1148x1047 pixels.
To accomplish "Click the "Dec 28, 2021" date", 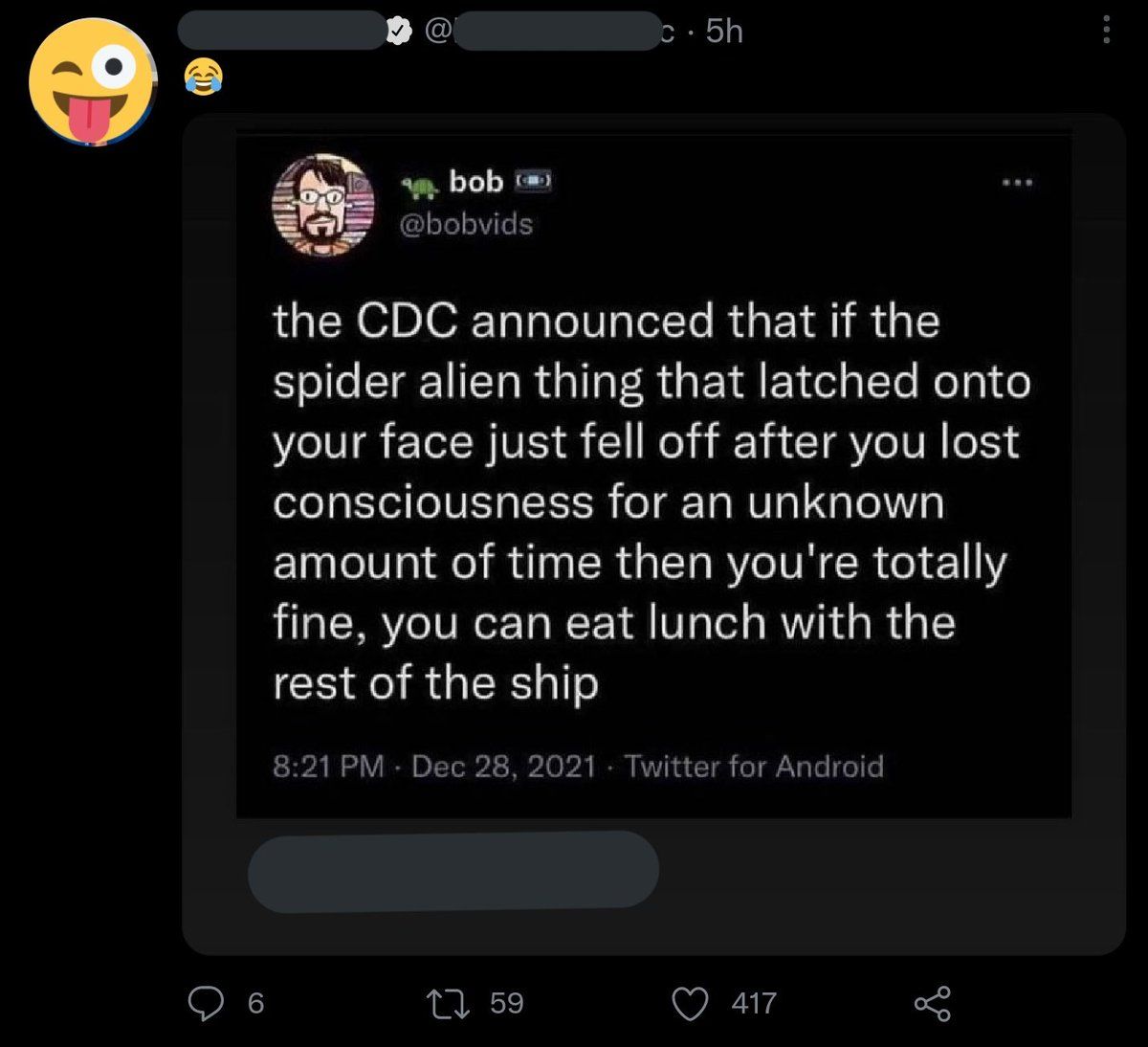I will pos(503,767).
